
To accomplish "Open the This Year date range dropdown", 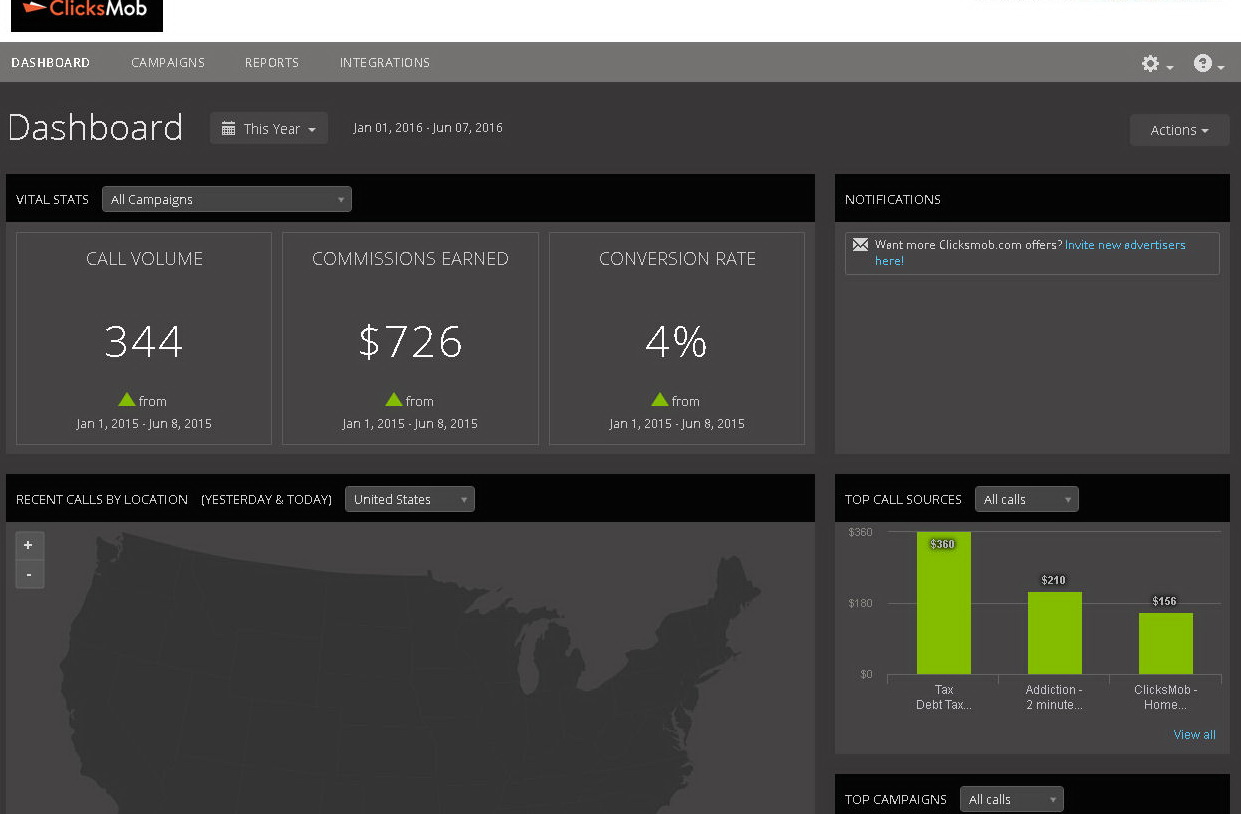I will tap(269, 129).
